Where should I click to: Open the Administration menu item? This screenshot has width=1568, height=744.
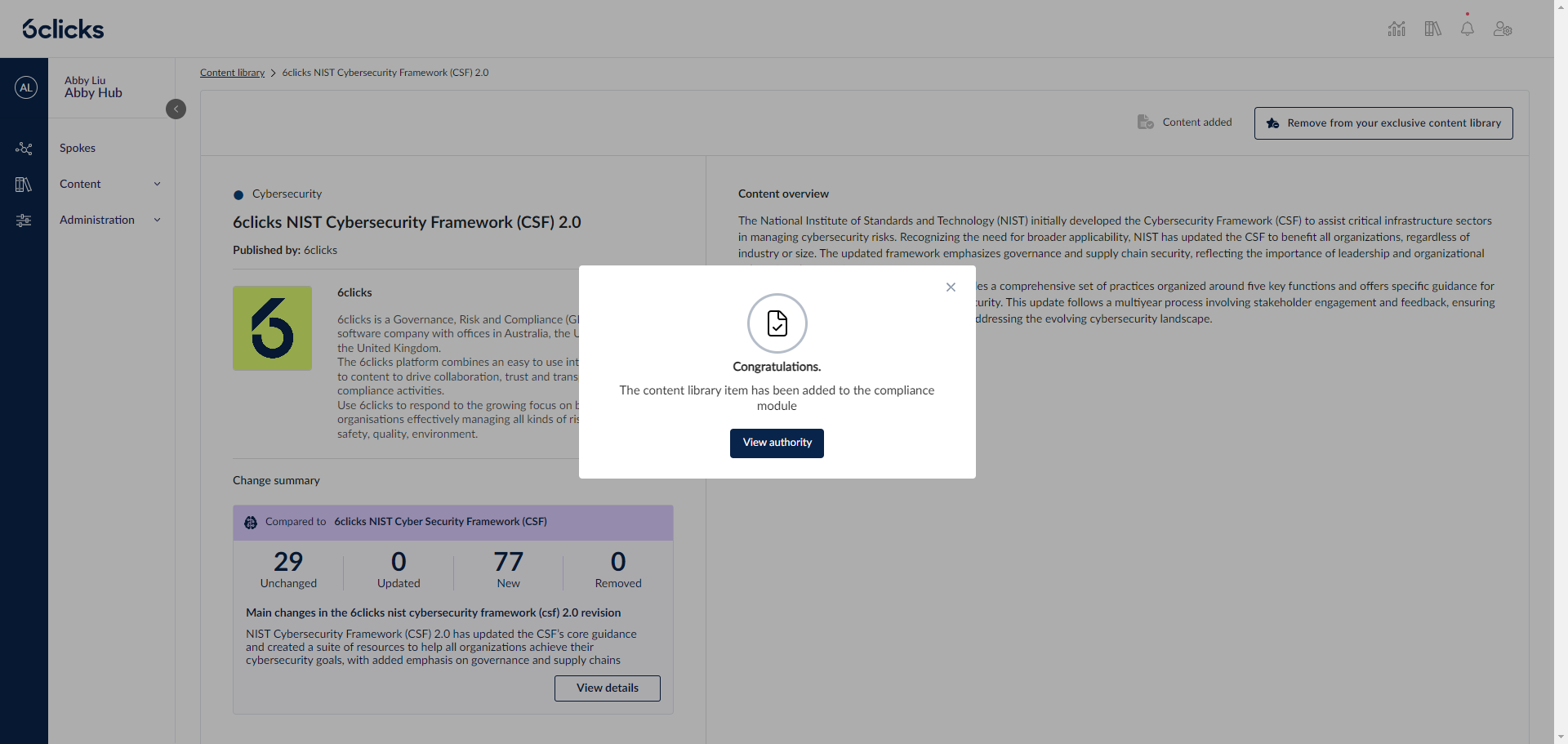click(x=97, y=221)
